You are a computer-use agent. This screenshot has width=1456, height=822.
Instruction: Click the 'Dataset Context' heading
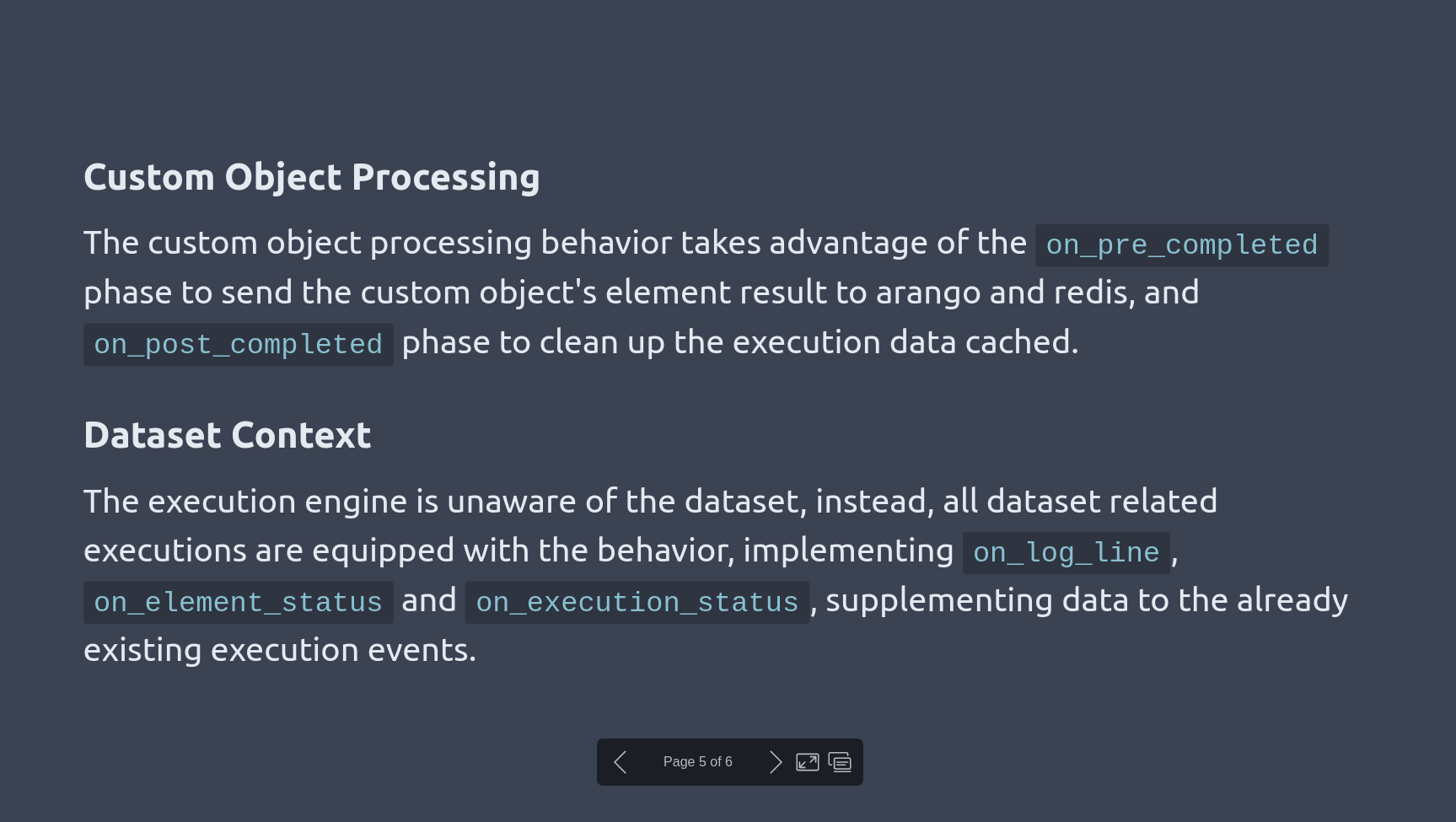[x=227, y=436]
